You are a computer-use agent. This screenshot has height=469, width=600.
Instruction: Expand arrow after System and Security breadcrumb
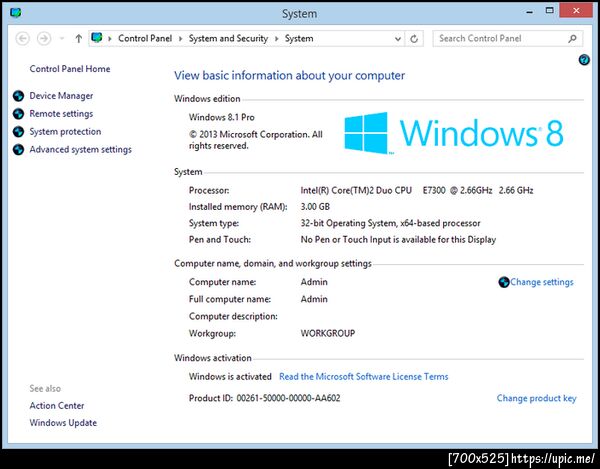tap(276, 39)
